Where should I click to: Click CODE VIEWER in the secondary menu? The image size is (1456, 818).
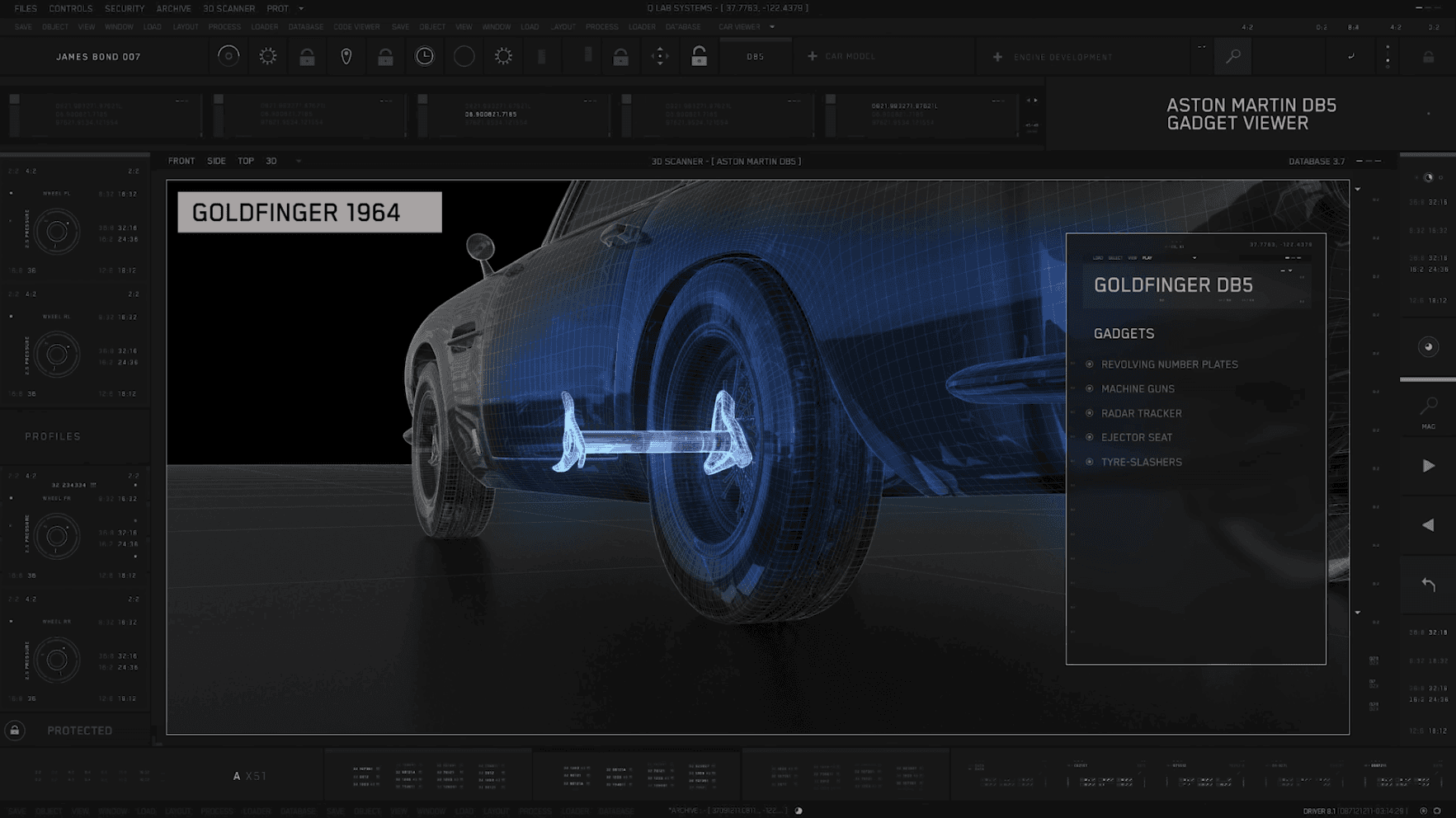point(356,26)
